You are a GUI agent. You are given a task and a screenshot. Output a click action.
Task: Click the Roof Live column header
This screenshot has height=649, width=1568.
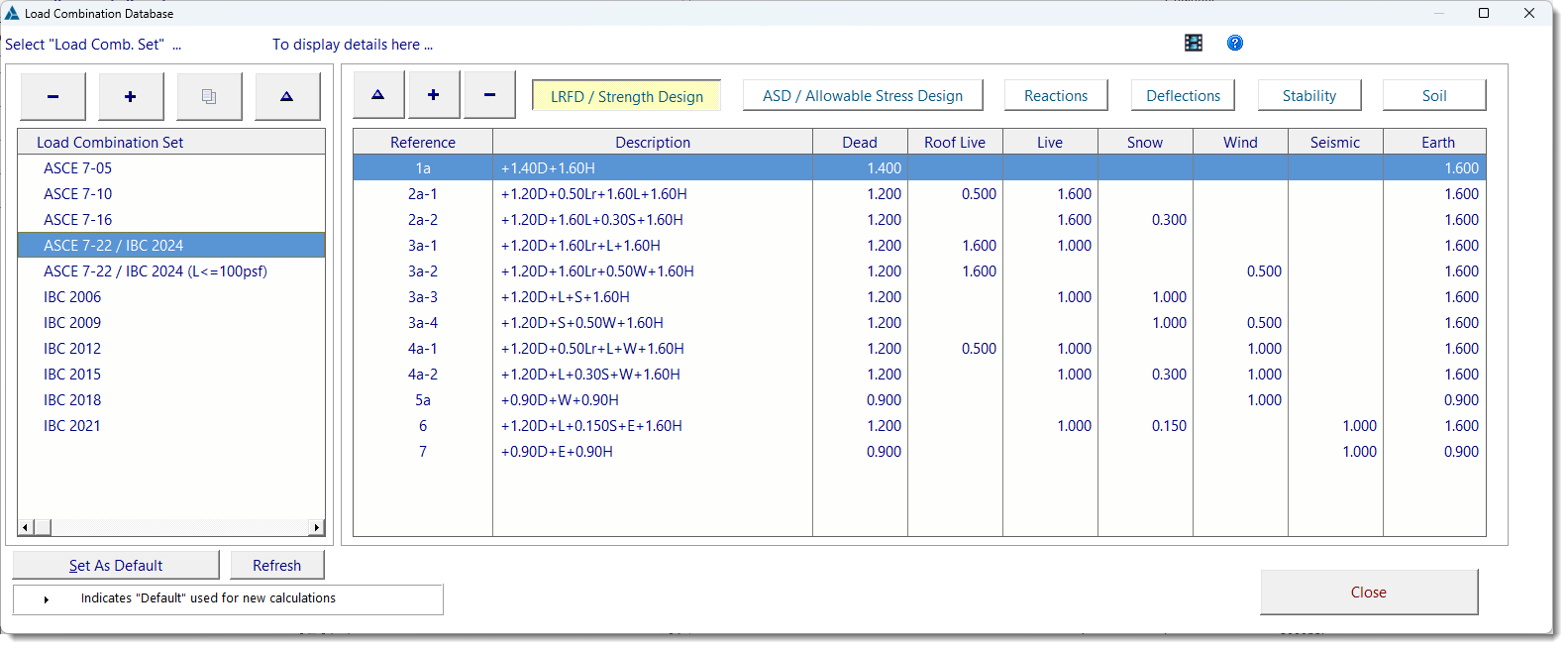(955, 142)
